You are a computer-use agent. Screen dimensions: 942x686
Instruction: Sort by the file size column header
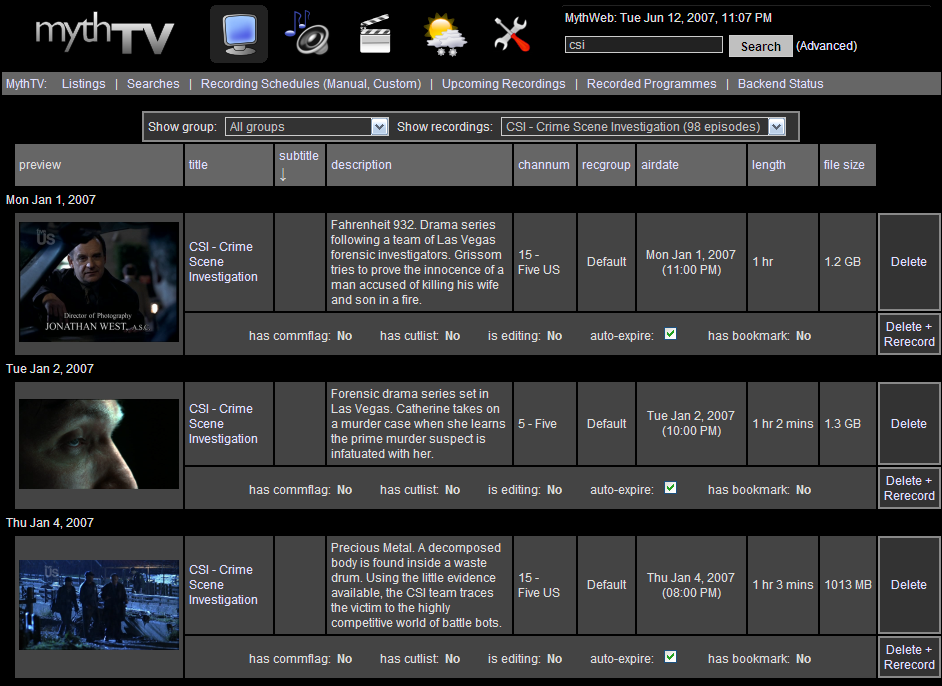pyautogui.click(x=844, y=165)
